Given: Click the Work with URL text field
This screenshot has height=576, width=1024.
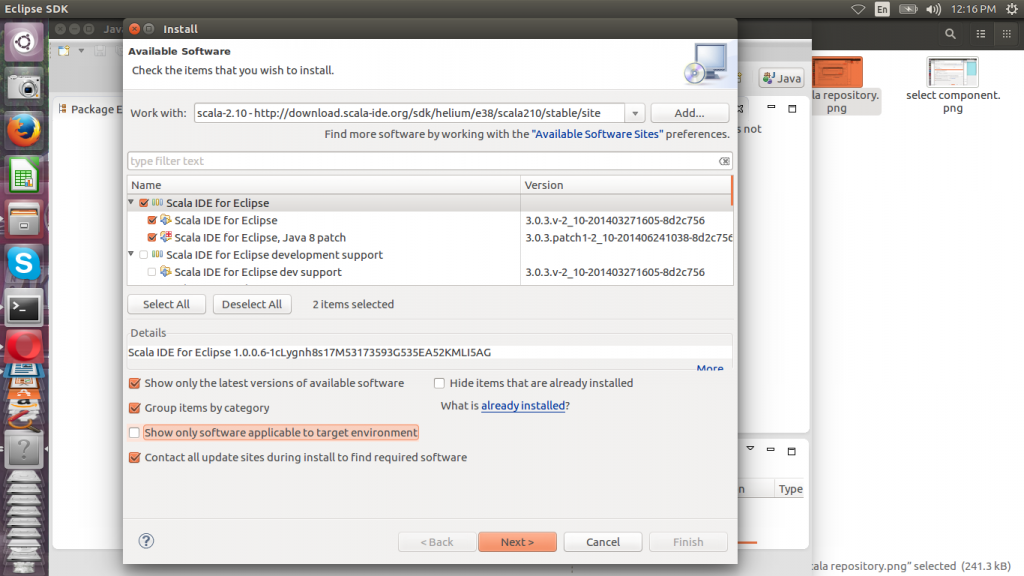Looking at the screenshot, I should click(409, 113).
